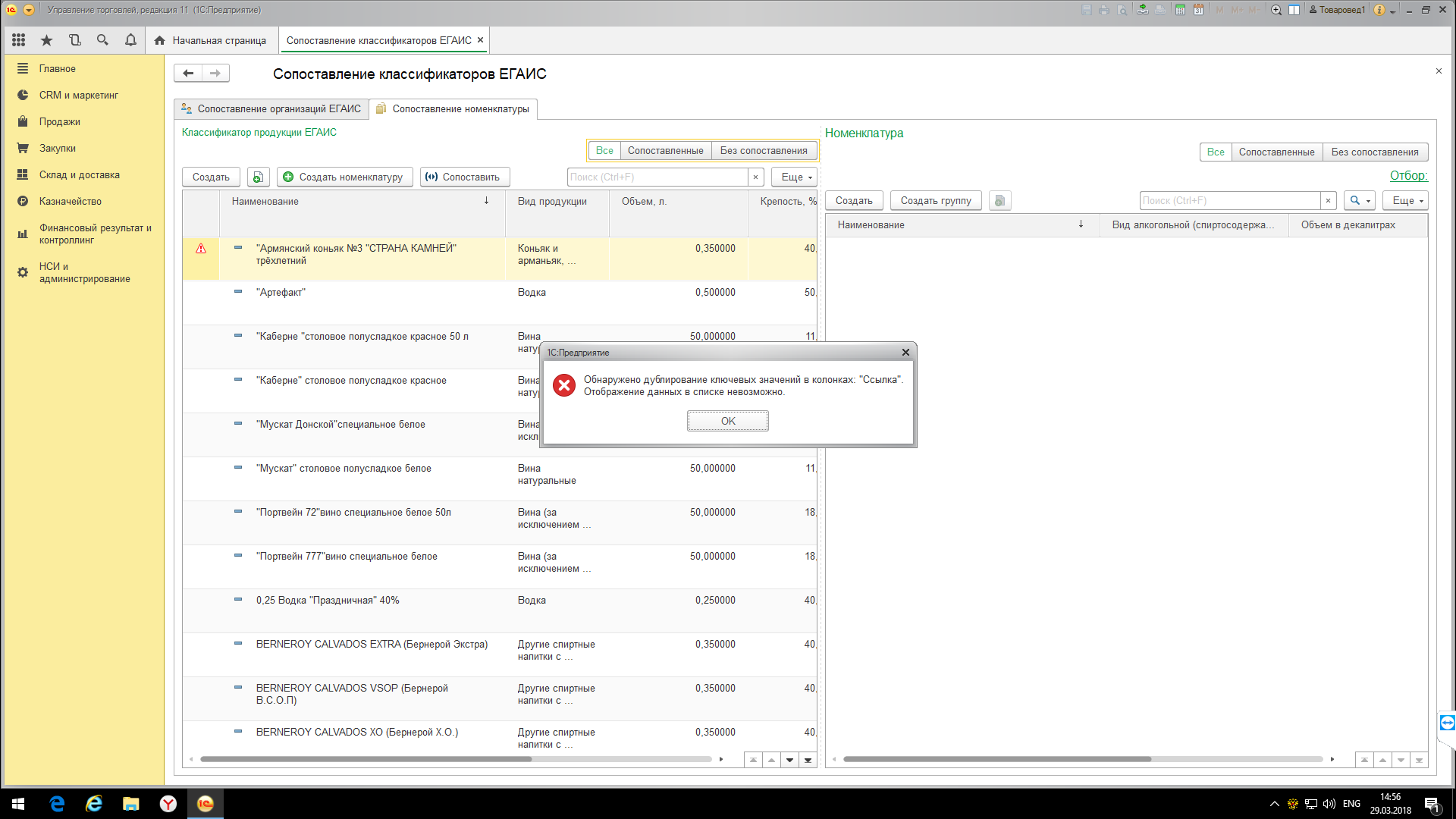The height and width of the screenshot is (819, 1456).
Task: Open the history icon
Action: (74, 40)
